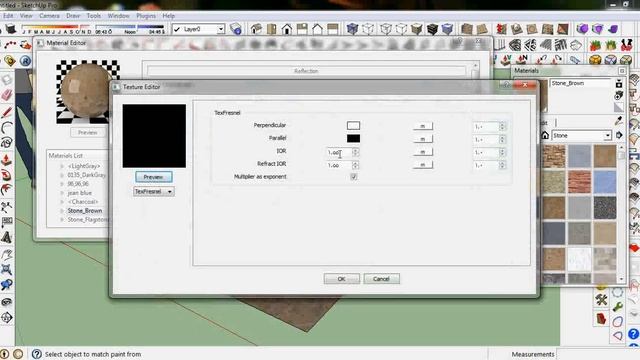
Task: Click the Details arrow icon next to Stone dropdown
Action: point(619,135)
